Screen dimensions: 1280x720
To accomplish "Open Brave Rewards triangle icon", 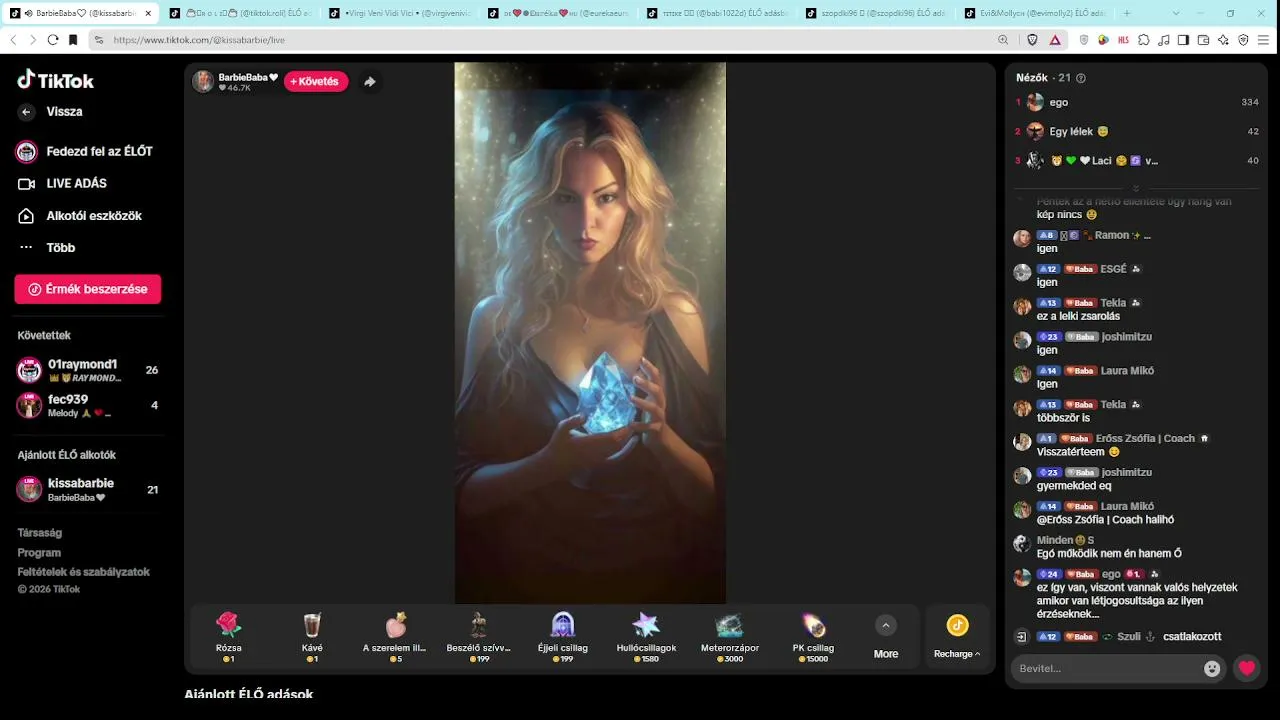I will 1055,40.
